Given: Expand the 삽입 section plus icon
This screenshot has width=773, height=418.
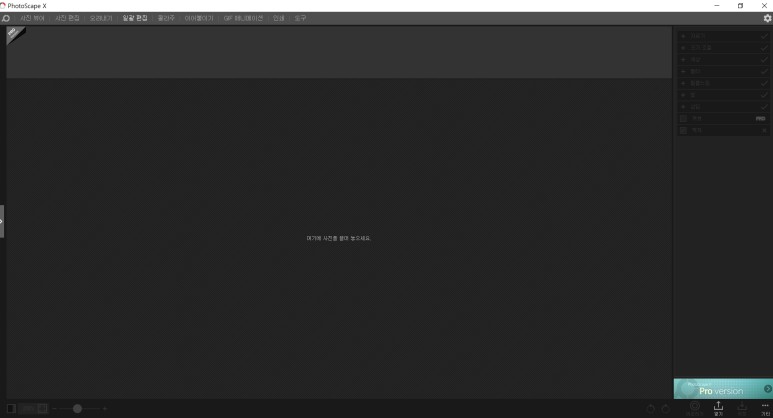Looking at the screenshot, I should tap(683, 106).
